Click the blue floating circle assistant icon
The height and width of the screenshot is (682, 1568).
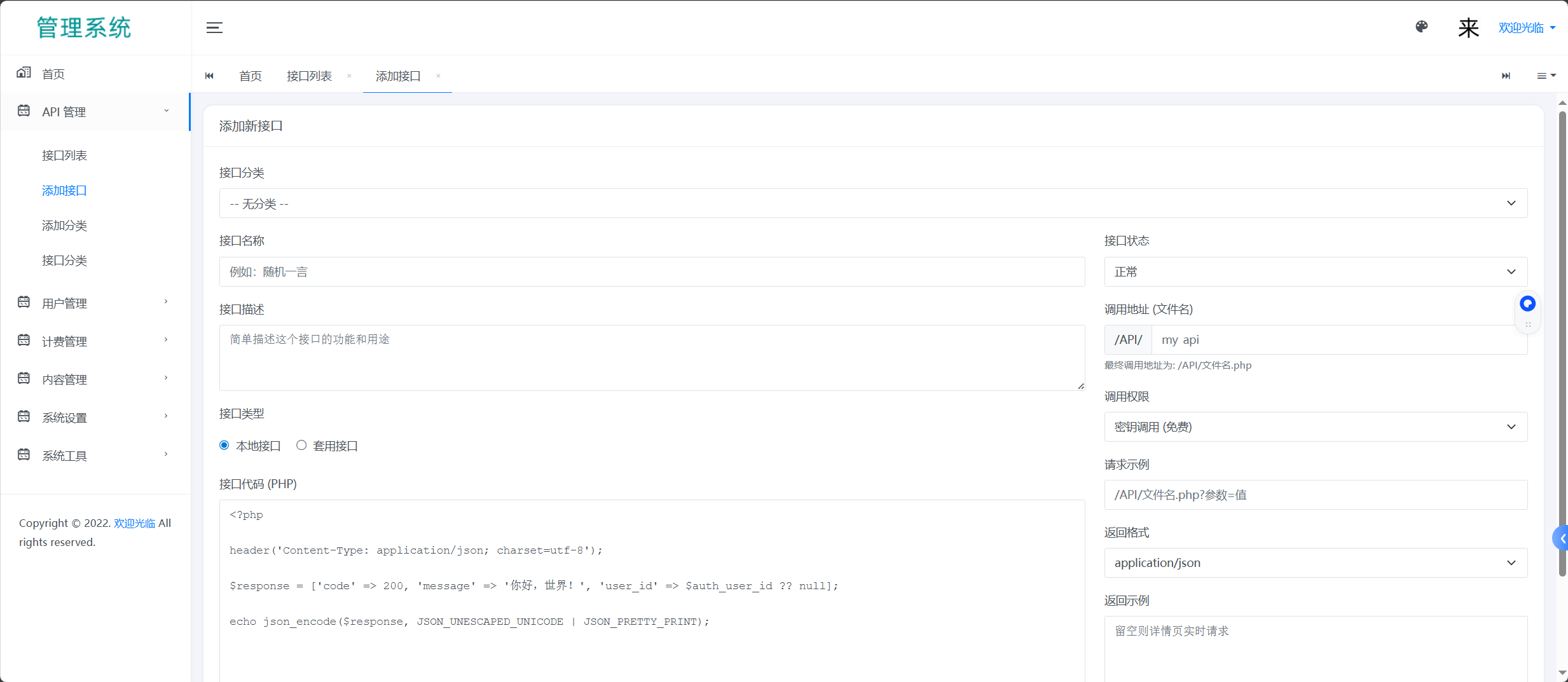coord(1527,304)
